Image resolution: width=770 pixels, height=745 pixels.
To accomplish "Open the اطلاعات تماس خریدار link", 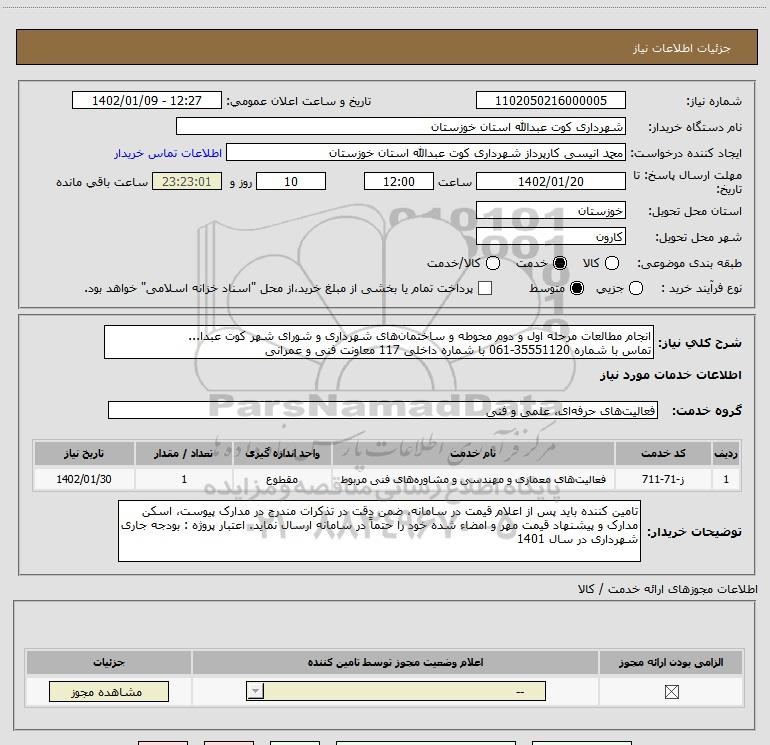I will (x=168, y=153).
